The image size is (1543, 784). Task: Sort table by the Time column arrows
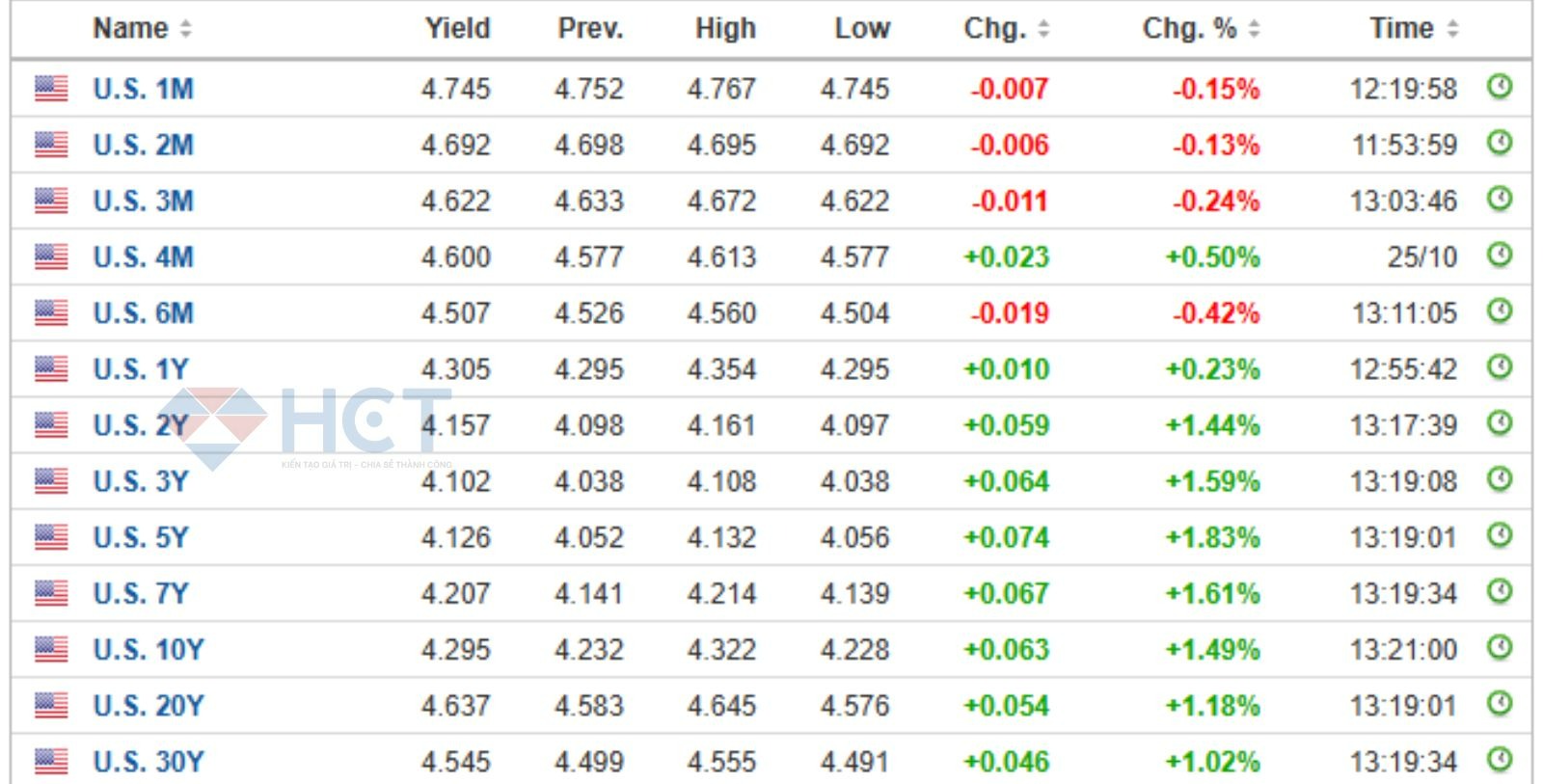1452,30
